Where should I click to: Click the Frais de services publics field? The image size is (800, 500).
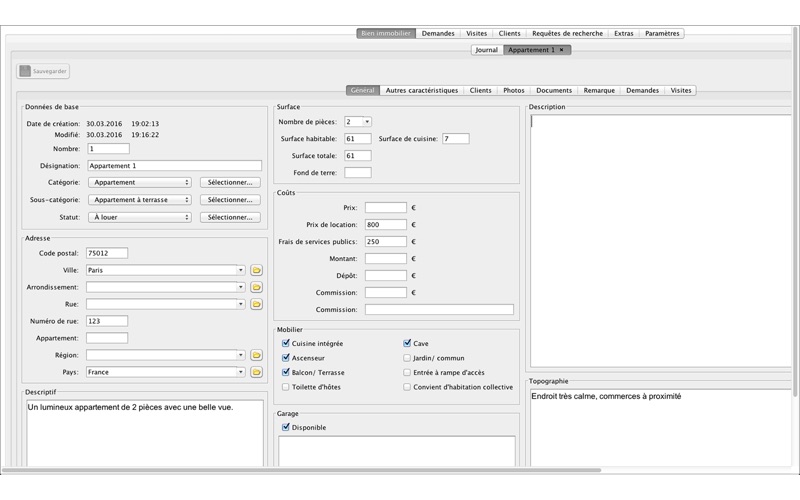click(386, 241)
